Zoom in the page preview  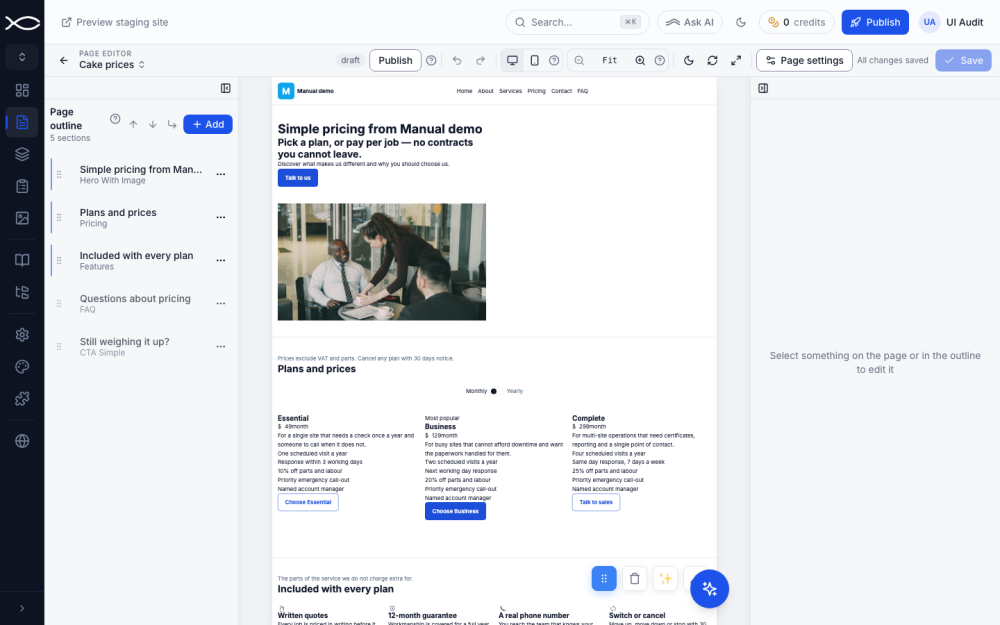(640, 61)
